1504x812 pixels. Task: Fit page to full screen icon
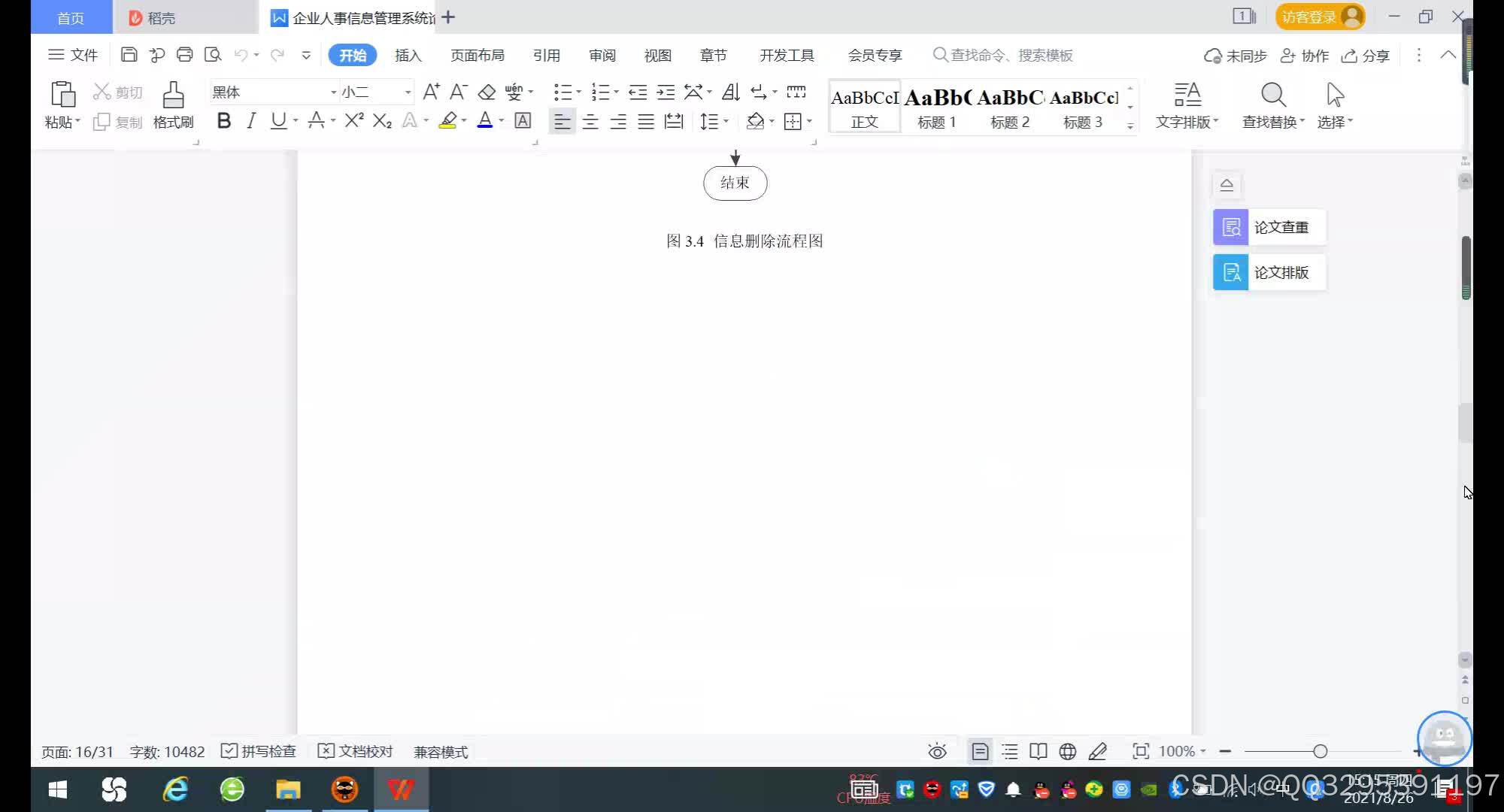click(1141, 751)
